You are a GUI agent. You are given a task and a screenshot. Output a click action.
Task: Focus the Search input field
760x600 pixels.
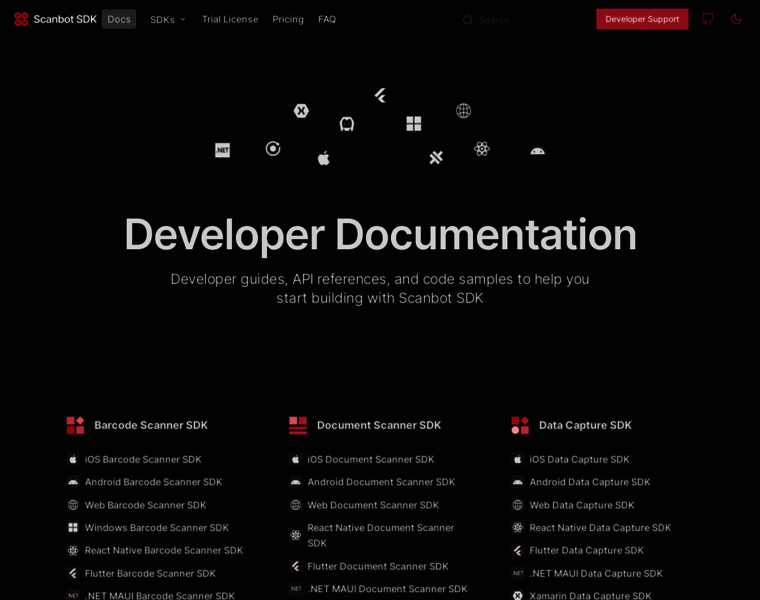coord(521,20)
